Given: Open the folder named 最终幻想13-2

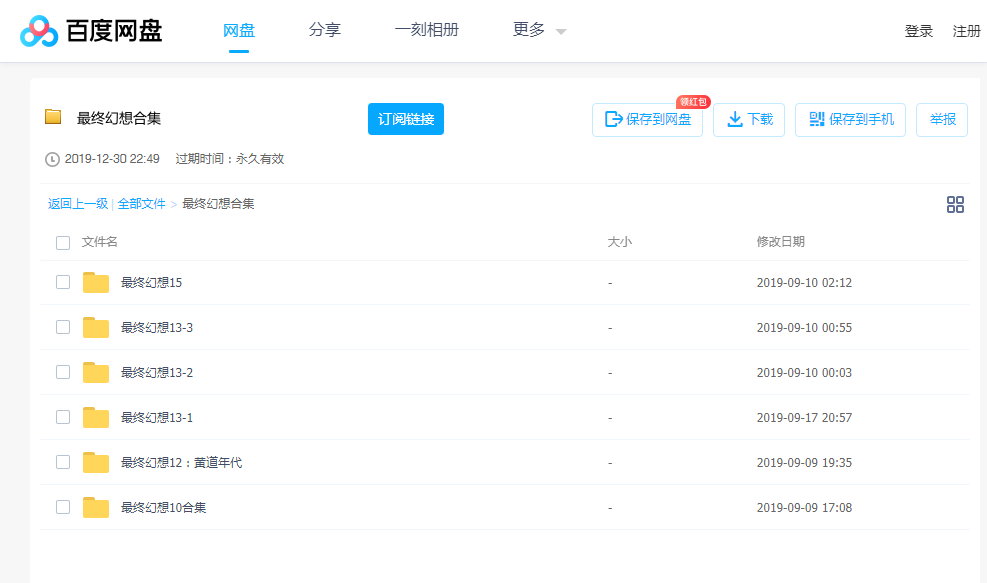Looking at the screenshot, I should (x=157, y=373).
